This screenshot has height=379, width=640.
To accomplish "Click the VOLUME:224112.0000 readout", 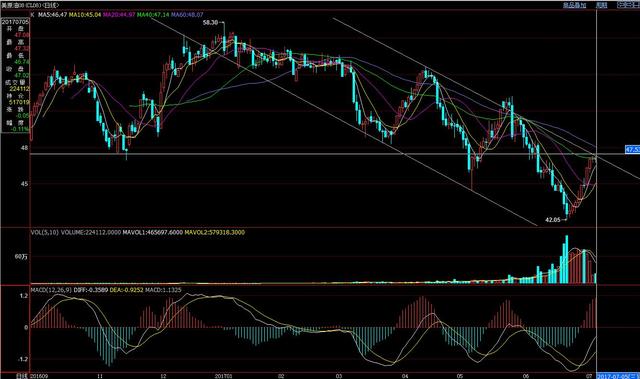I will pos(91,232).
